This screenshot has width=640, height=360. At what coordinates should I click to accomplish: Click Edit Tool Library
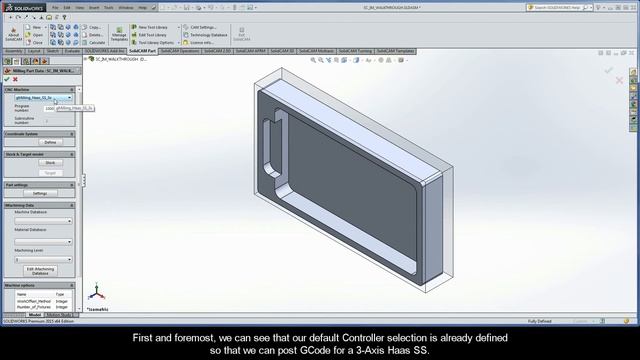(149, 35)
